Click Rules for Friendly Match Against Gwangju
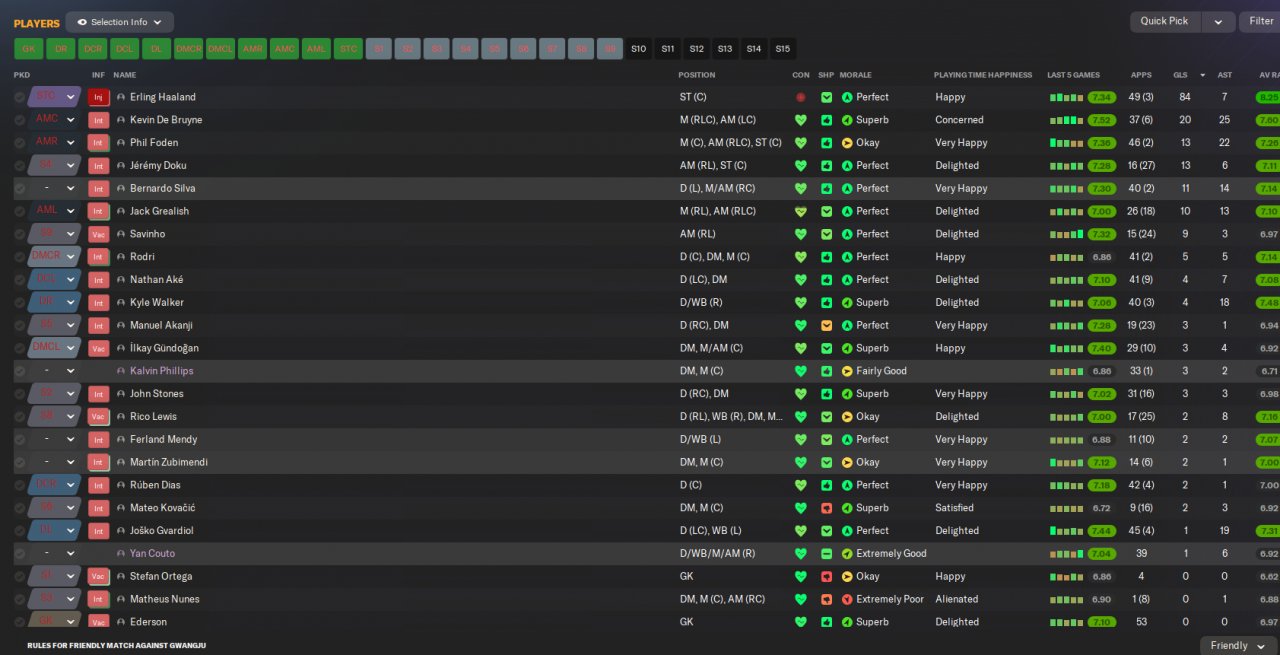Image resolution: width=1280 pixels, height=655 pixels. coord(116,645)
